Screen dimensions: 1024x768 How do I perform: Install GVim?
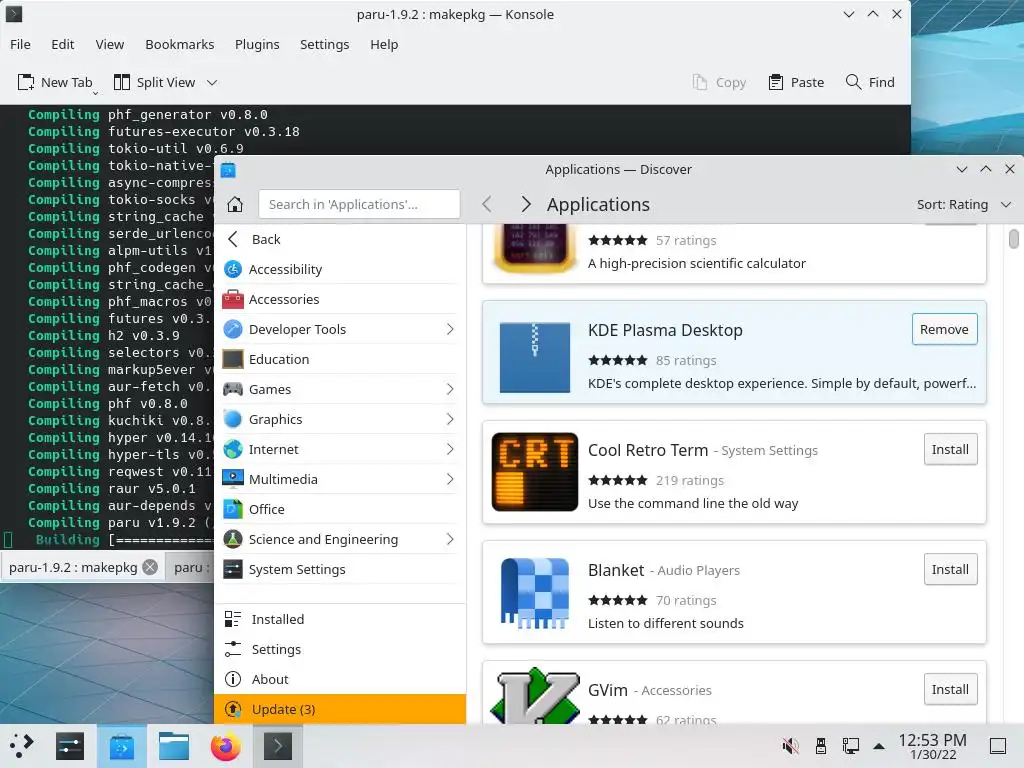pyautogui.click(x=950, y=690)
